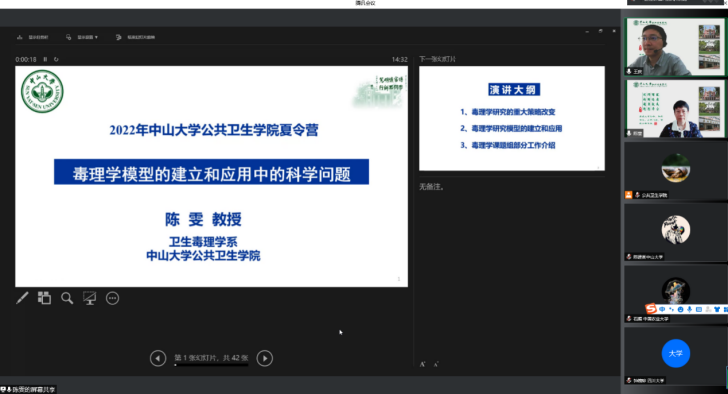Click the next slide preview thumbnail
The image size is (728, 394).
tap(512, 118)
